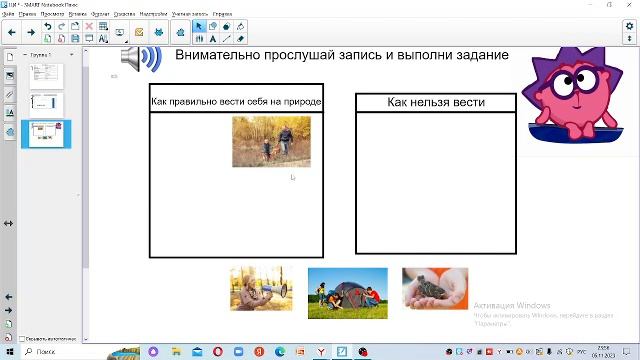The height and width of the screenshot is (360, 640).
Task: Open the blue cat add-on icon
Action: click(159, 32)
